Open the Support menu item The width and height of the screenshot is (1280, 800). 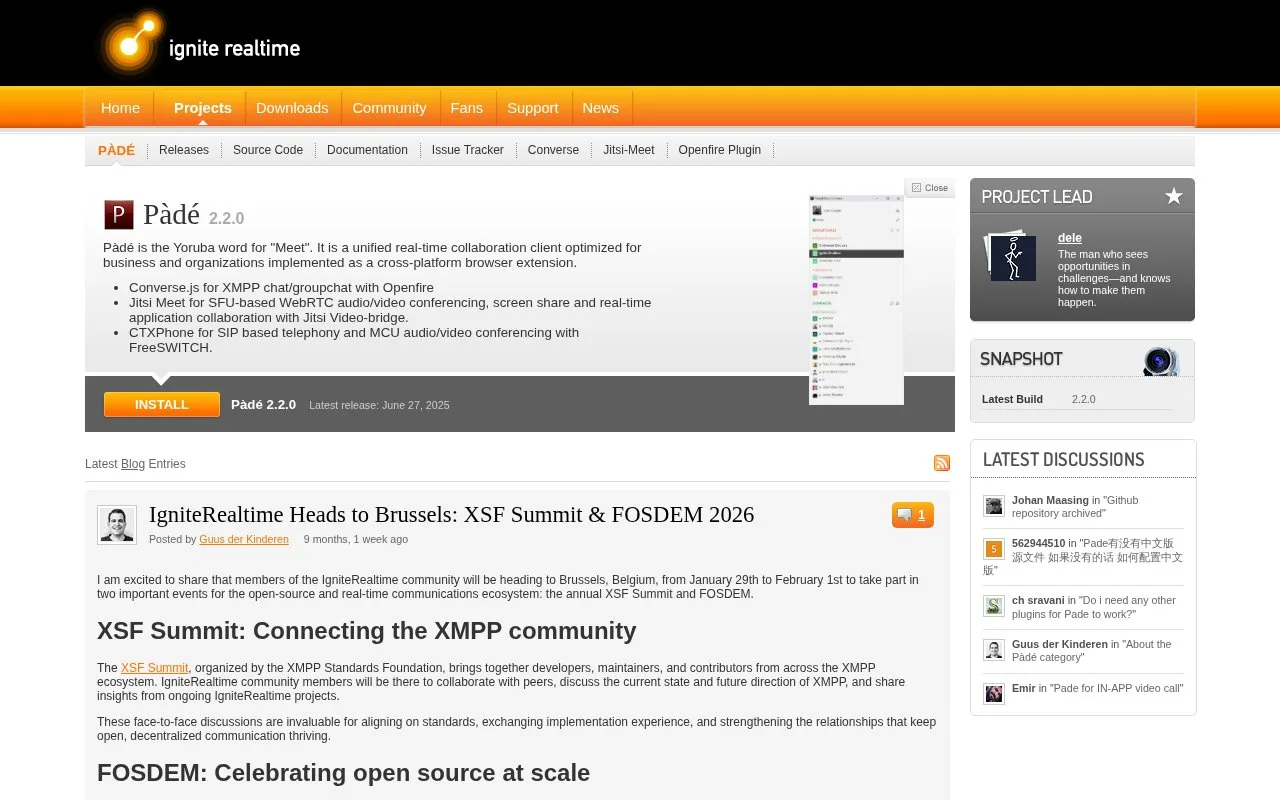[532, 108]
